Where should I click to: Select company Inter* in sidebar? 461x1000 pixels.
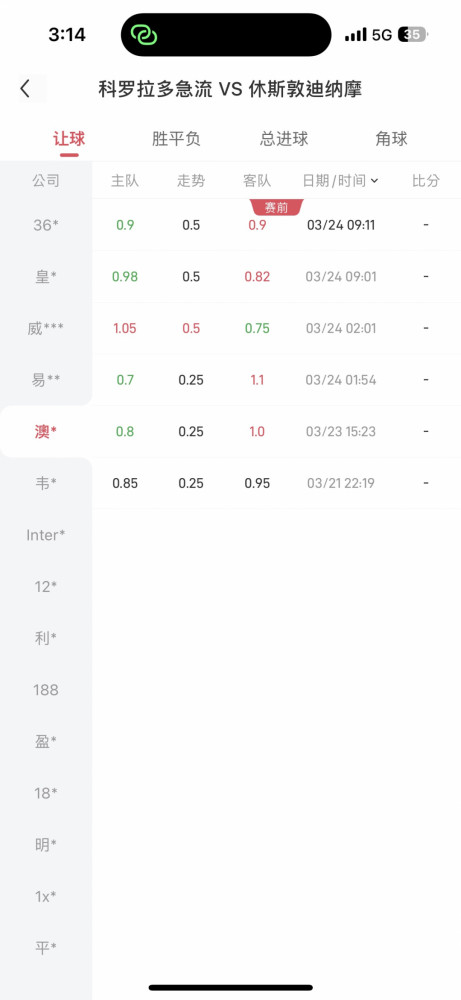tap(46, 535)
